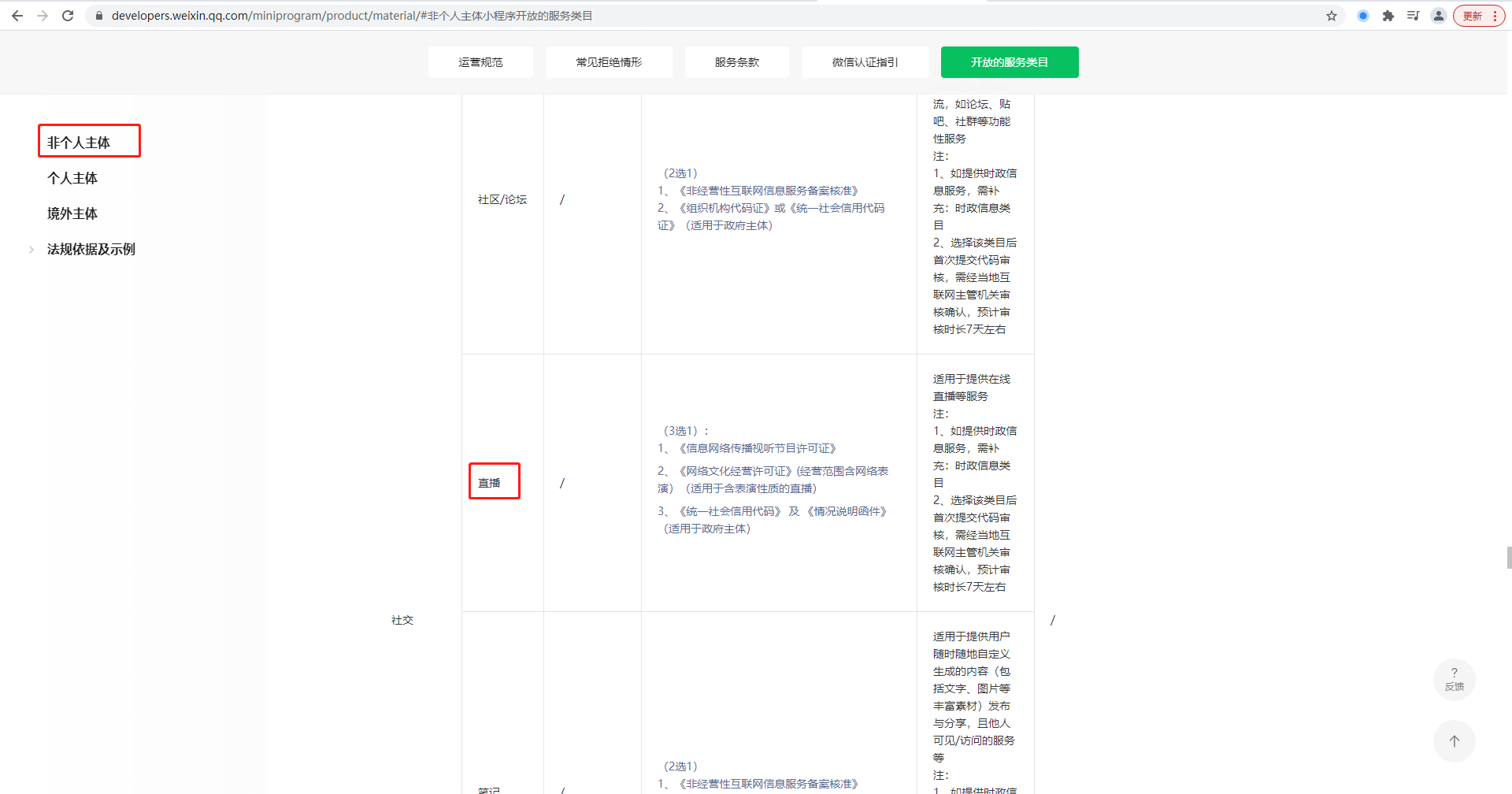Image resolution: width=1512 pixels, height=794 pixels.
Task: Open 非个人主体 in the sidebar
Action: coord(79,143)
